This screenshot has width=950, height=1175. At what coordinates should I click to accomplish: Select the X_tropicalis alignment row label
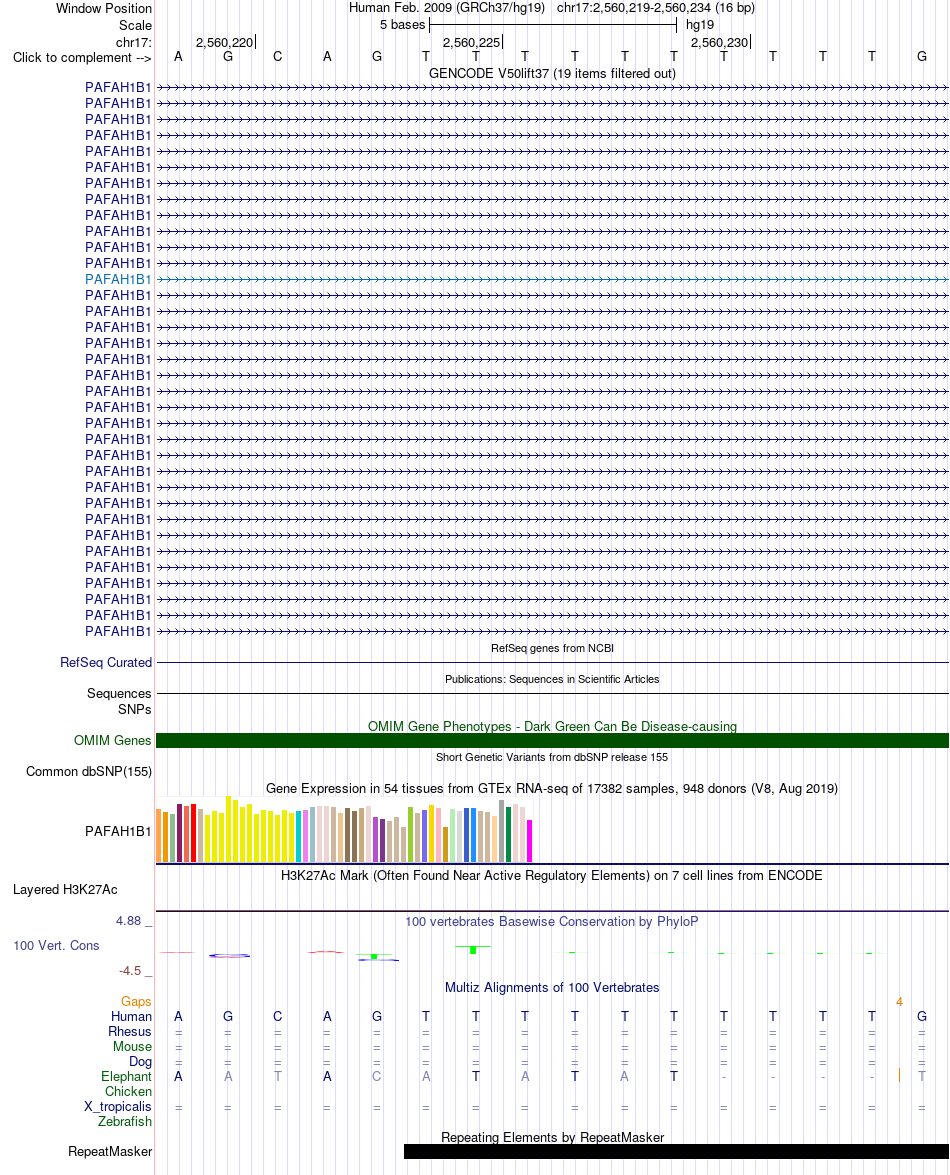click(x=118, y=1107)
